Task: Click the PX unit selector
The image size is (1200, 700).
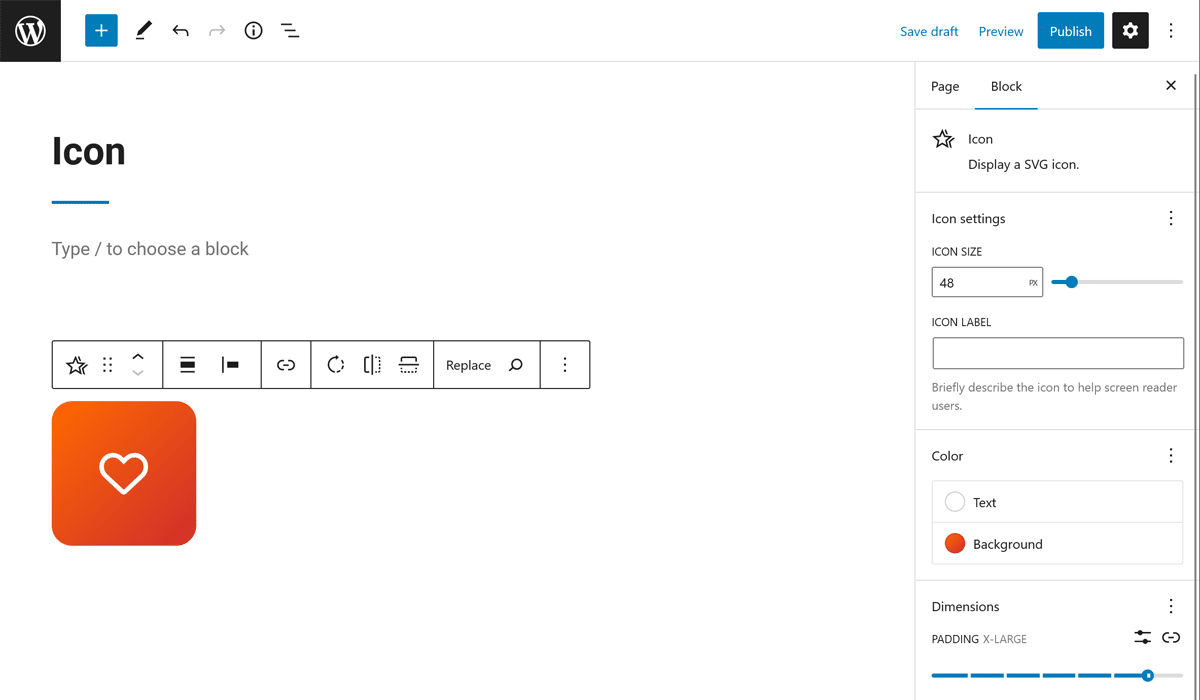Action: coord(1033,283)
